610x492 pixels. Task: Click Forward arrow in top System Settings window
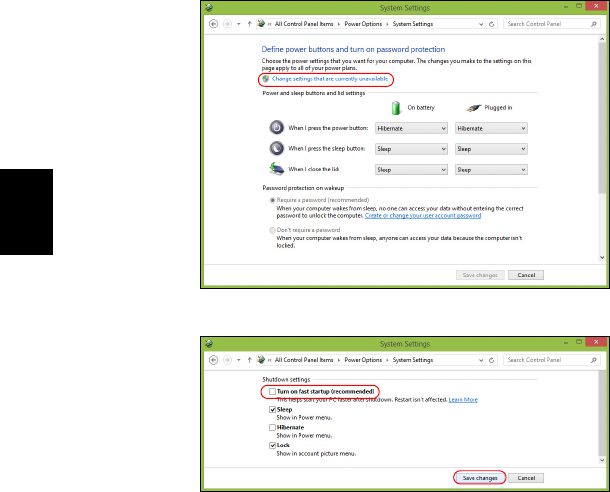click(227, 24)
